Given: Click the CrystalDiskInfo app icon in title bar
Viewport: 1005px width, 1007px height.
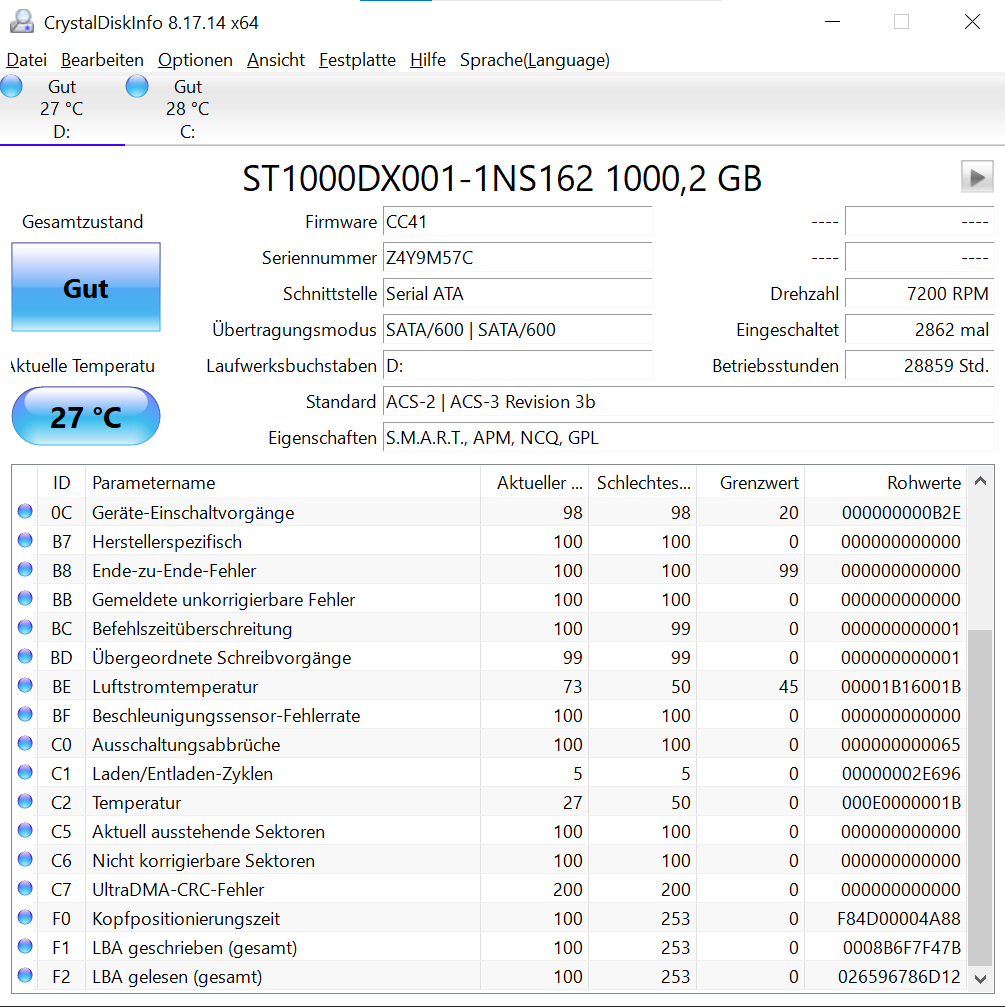Looking at the screenshot, I should 22,22.
